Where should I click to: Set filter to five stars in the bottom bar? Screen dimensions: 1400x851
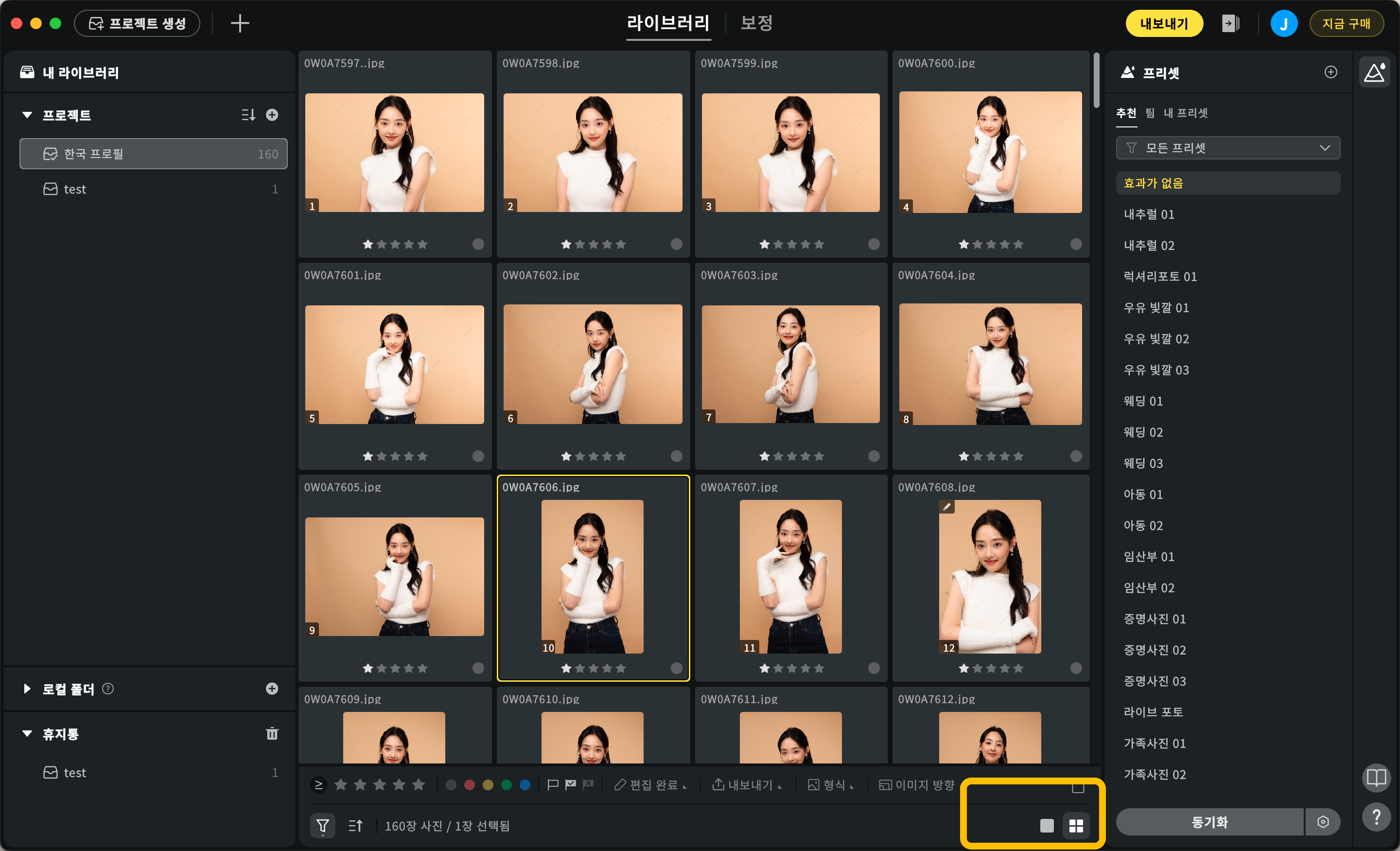419,784
